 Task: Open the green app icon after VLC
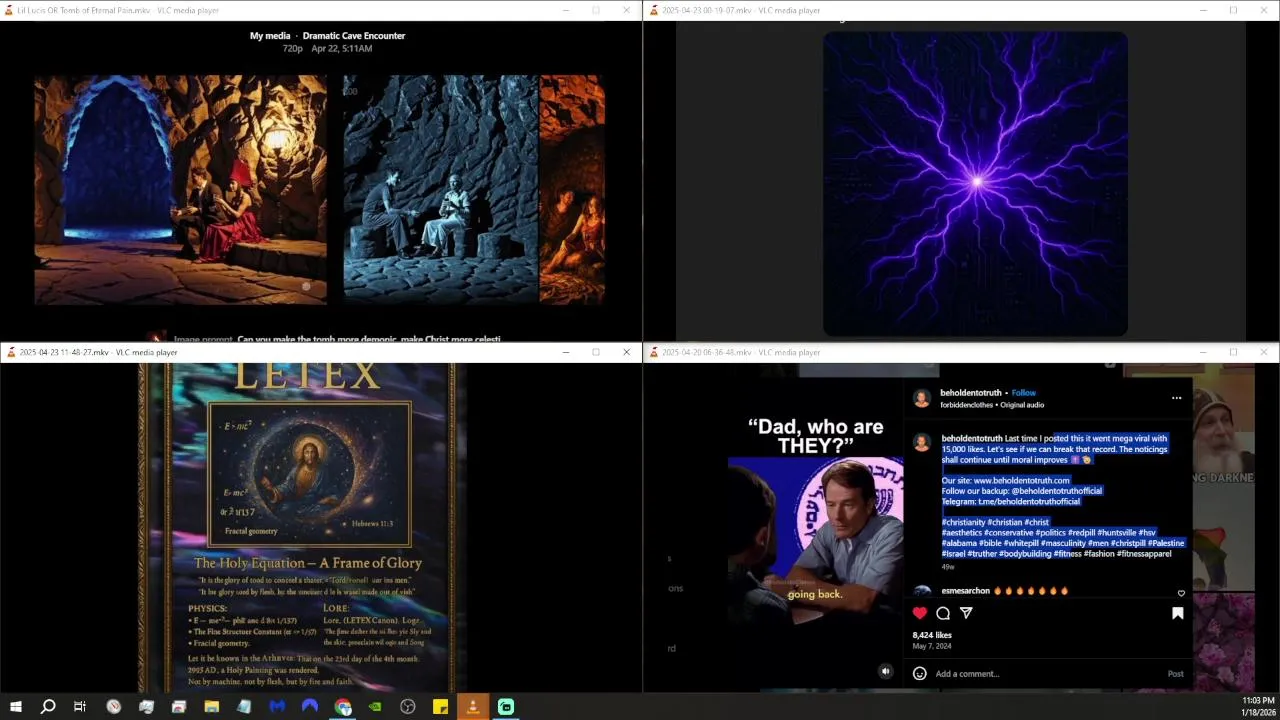[x=506, y=707]
